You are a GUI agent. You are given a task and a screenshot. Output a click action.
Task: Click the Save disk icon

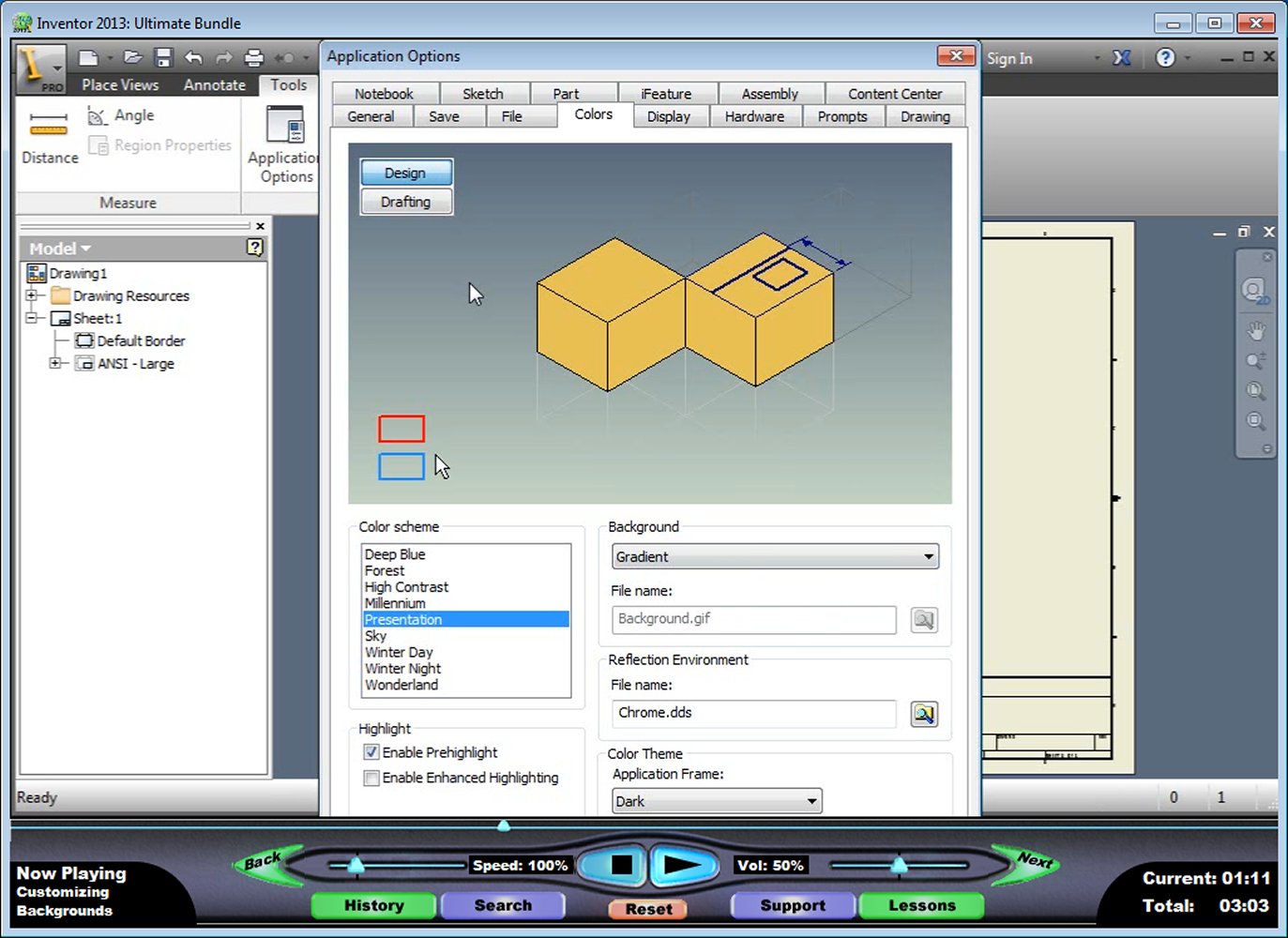tap(163, 58)
